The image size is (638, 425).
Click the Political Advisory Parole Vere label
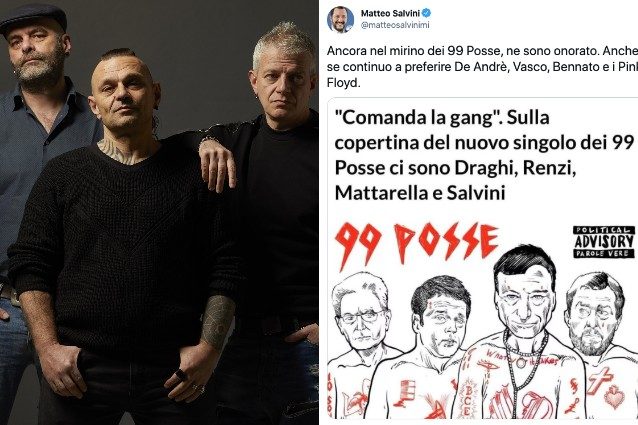[604, 242]
